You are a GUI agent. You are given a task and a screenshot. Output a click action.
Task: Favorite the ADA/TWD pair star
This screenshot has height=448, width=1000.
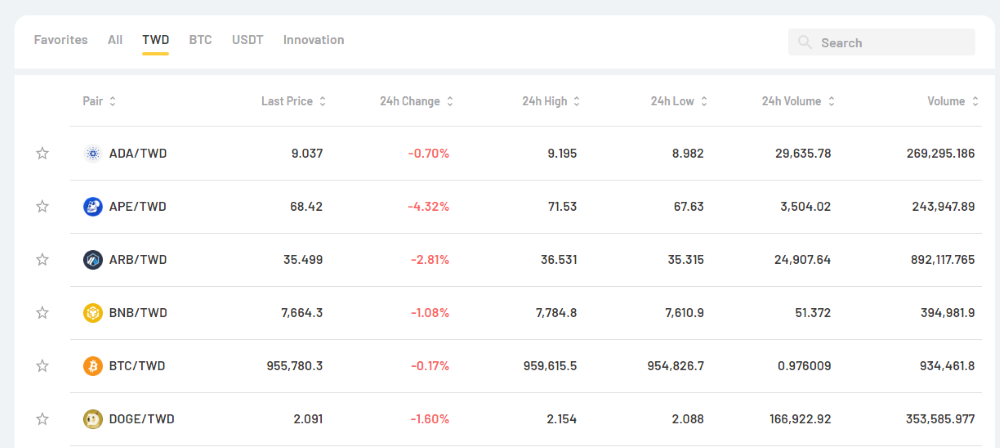click(42, 154)
